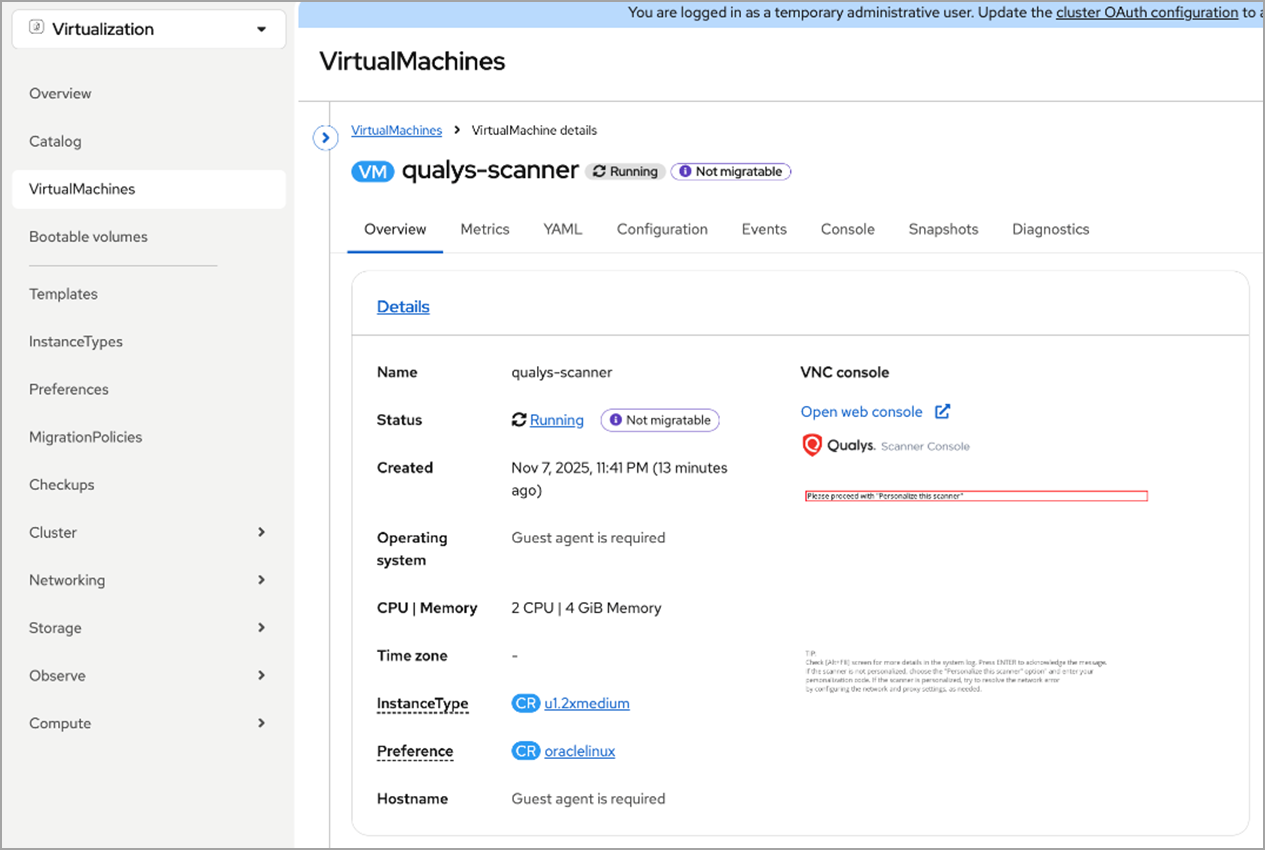Click Not migratable badge in header
The width and height of the screenshot is (1265, 850).
tap(731, 172)
